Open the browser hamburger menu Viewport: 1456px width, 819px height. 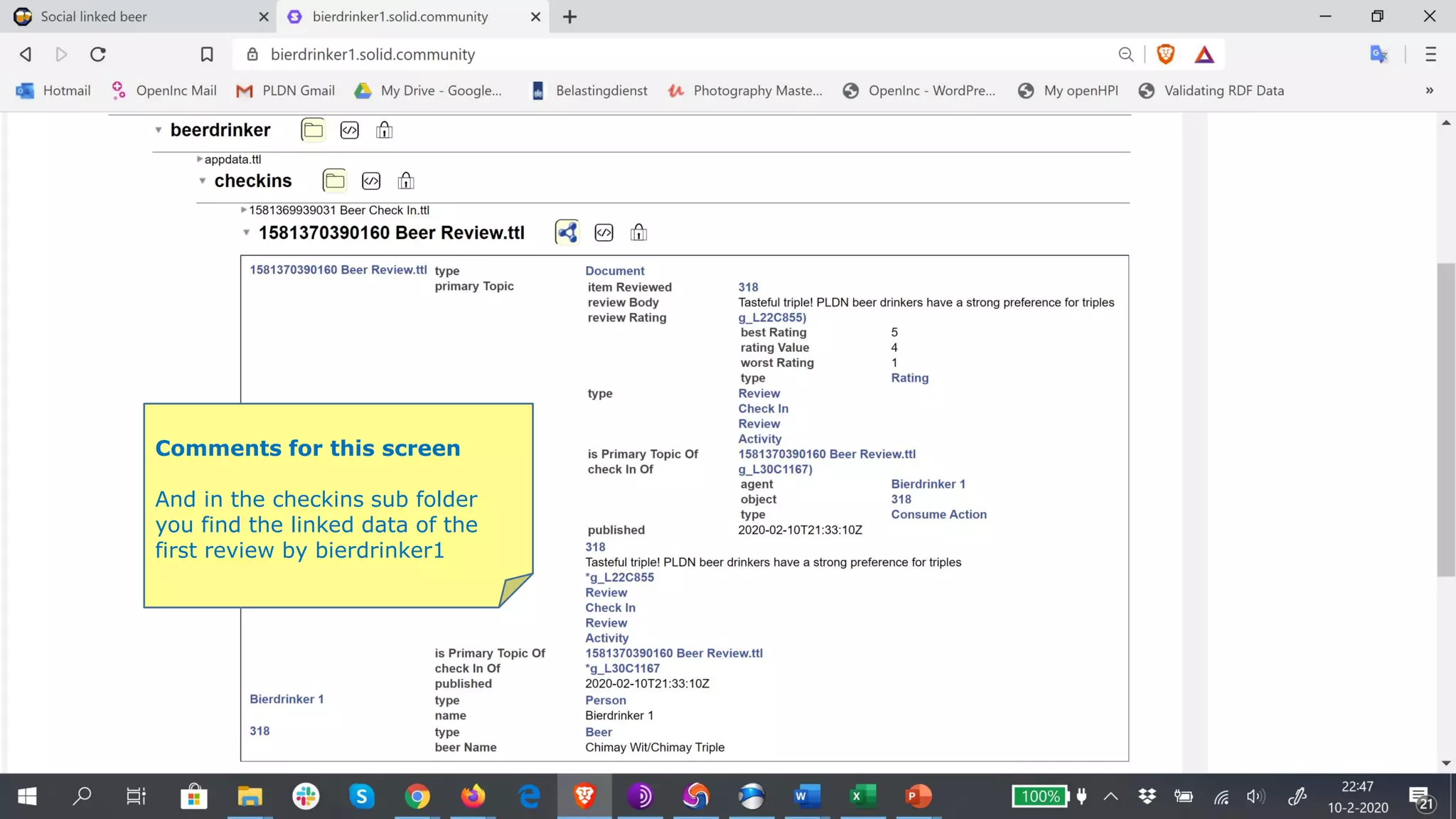1430,54
